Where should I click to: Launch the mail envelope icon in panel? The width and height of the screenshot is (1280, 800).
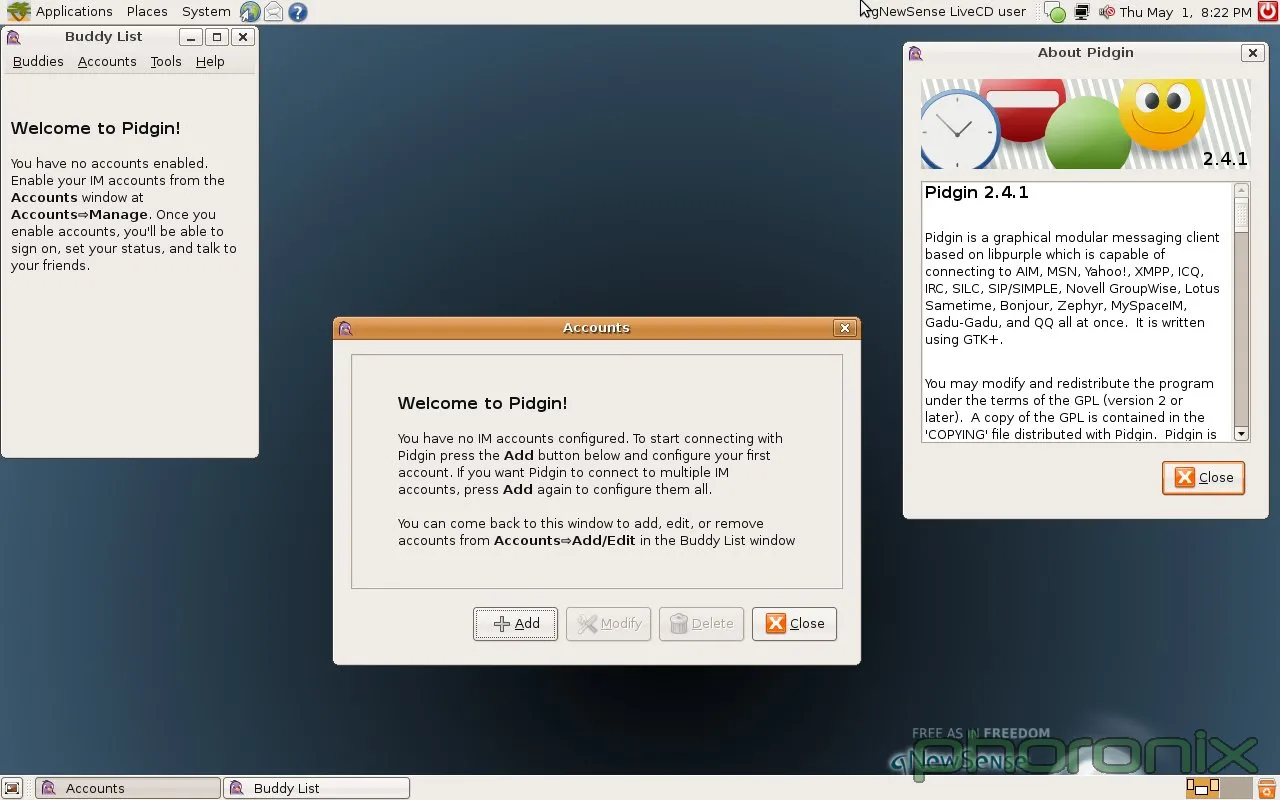tap(273, 12)
